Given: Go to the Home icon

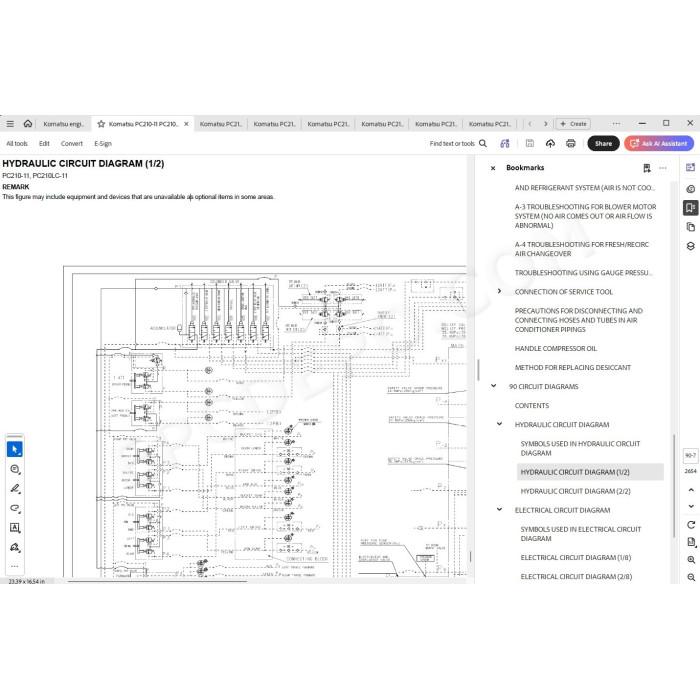Looking at the screenshot, I should coord(28,124).
